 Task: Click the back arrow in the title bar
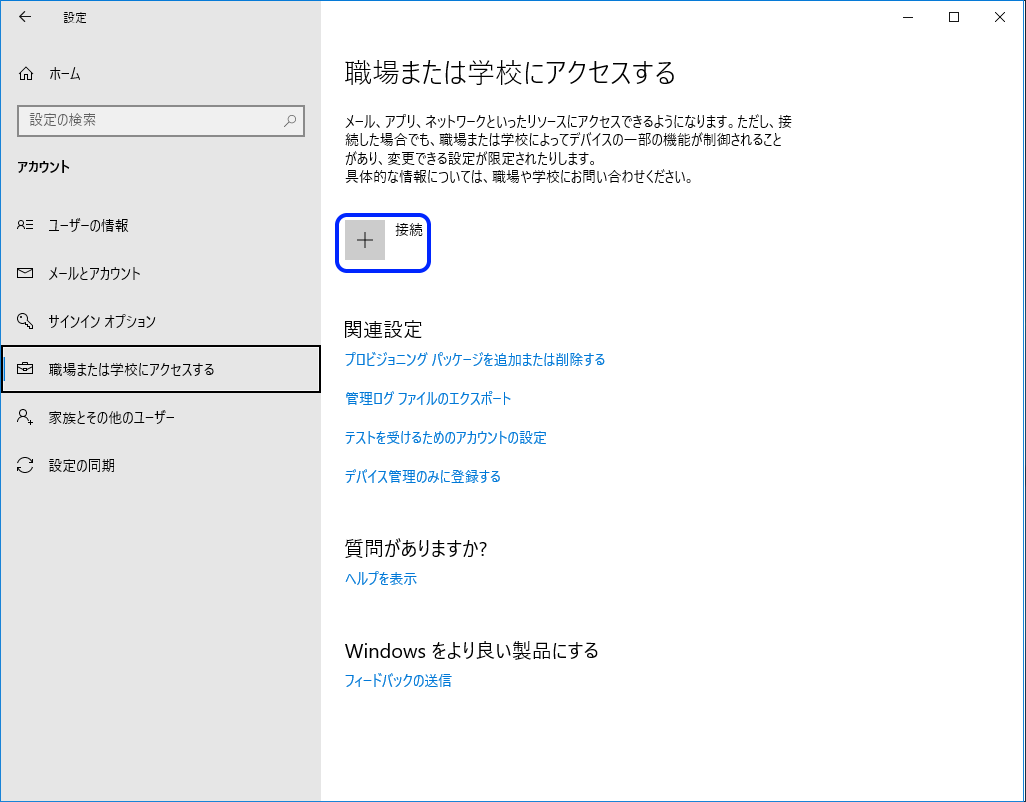point(25,18)
